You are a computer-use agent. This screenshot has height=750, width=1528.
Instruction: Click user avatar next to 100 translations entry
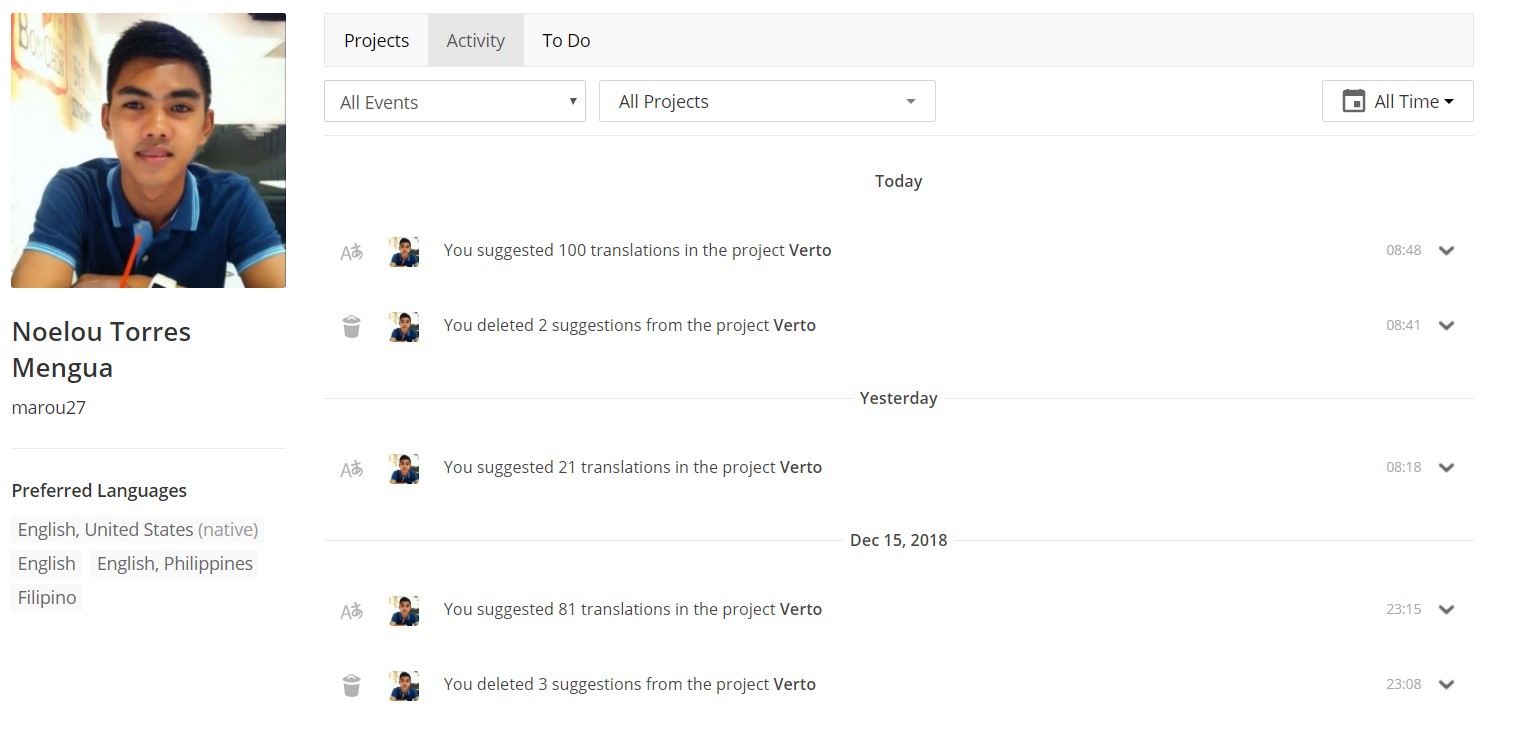pyautogui.click(x=404, y=251)
